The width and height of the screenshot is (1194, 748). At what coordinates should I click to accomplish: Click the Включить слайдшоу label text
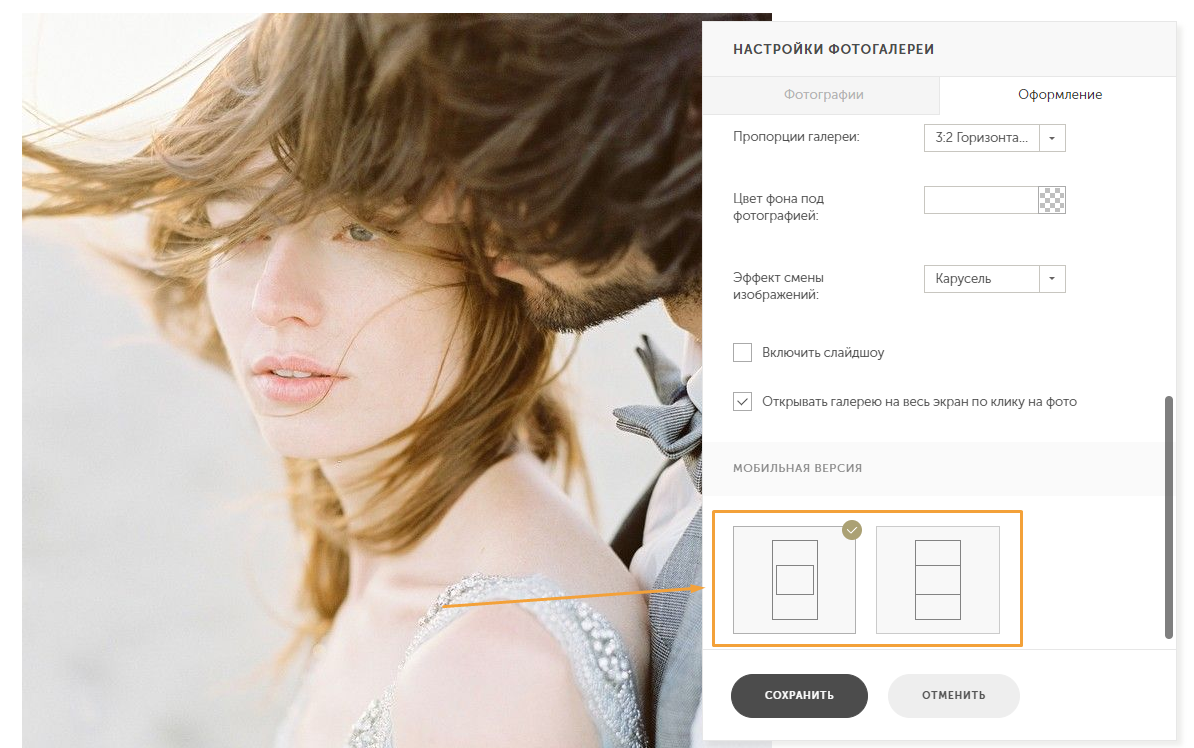click(x=823, y=353)
